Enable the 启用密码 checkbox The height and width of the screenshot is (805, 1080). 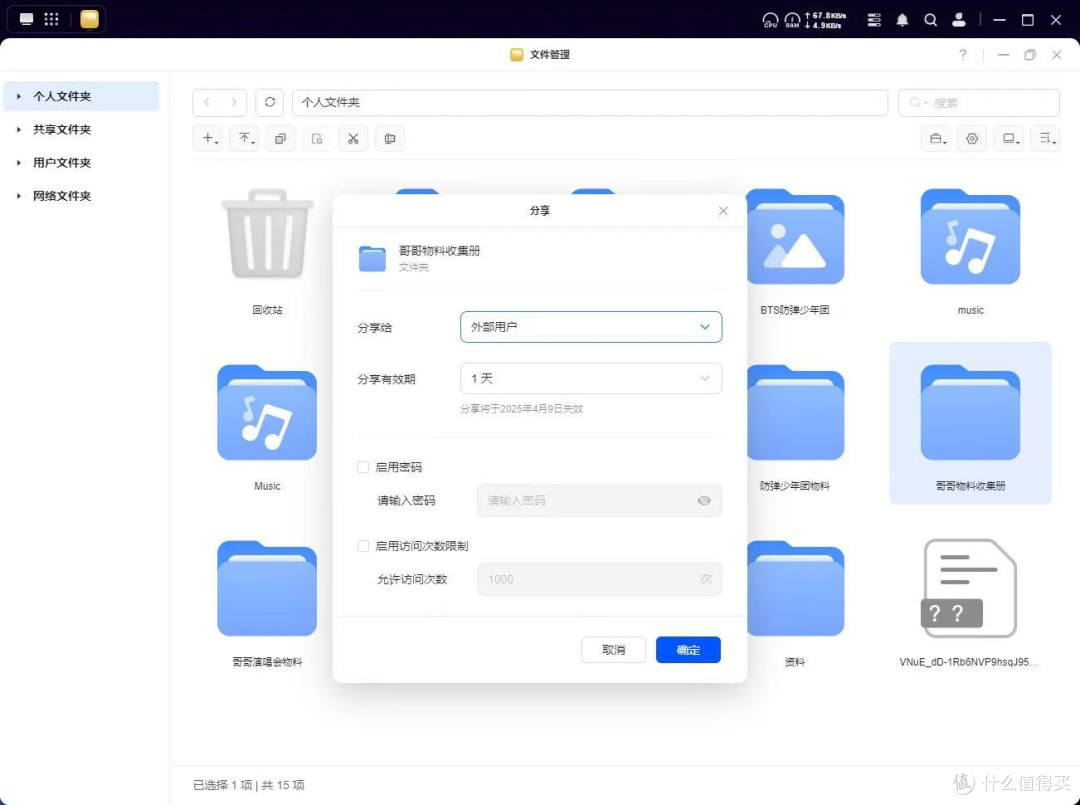click(x=363, y=468)
